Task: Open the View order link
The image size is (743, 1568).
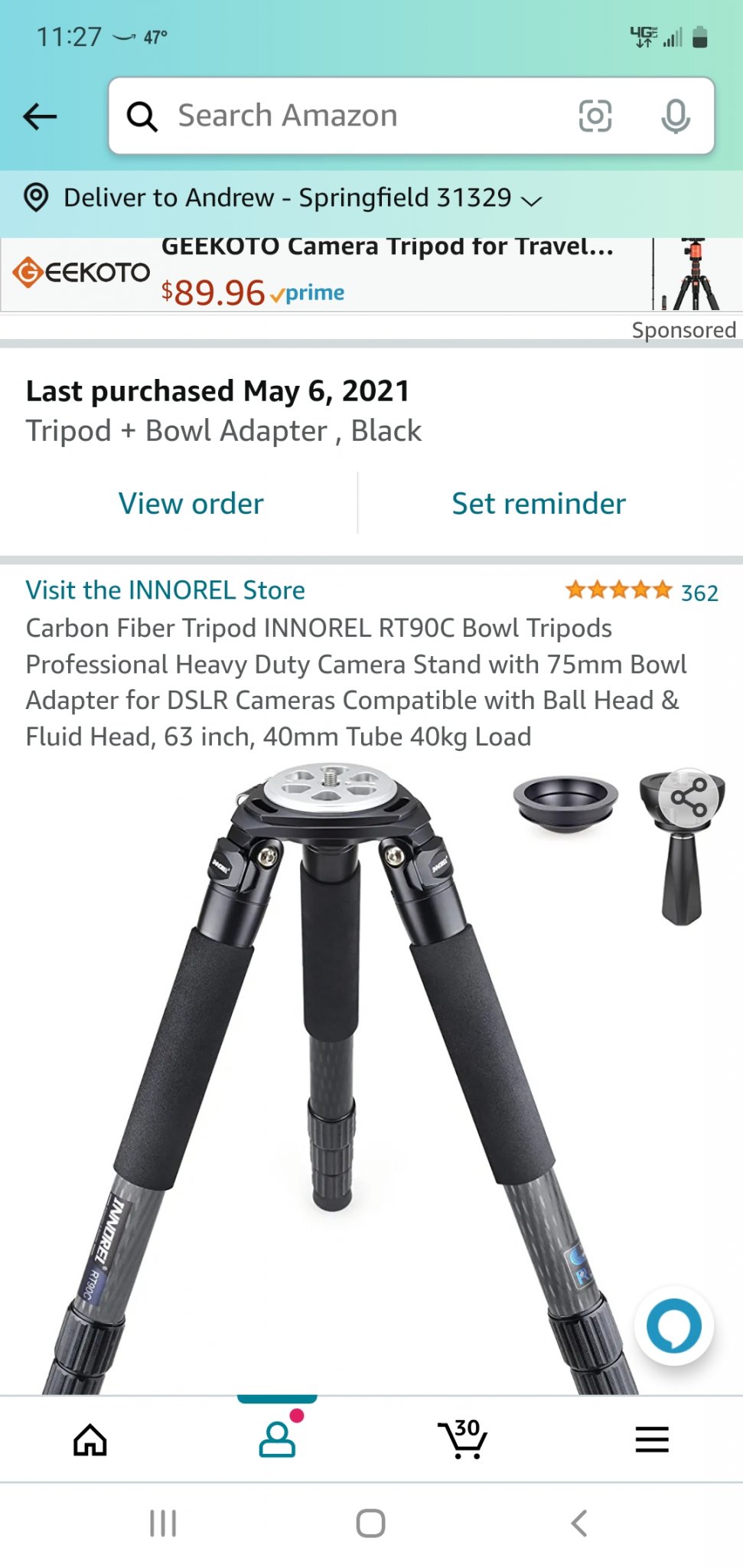Action: point(191,504)
